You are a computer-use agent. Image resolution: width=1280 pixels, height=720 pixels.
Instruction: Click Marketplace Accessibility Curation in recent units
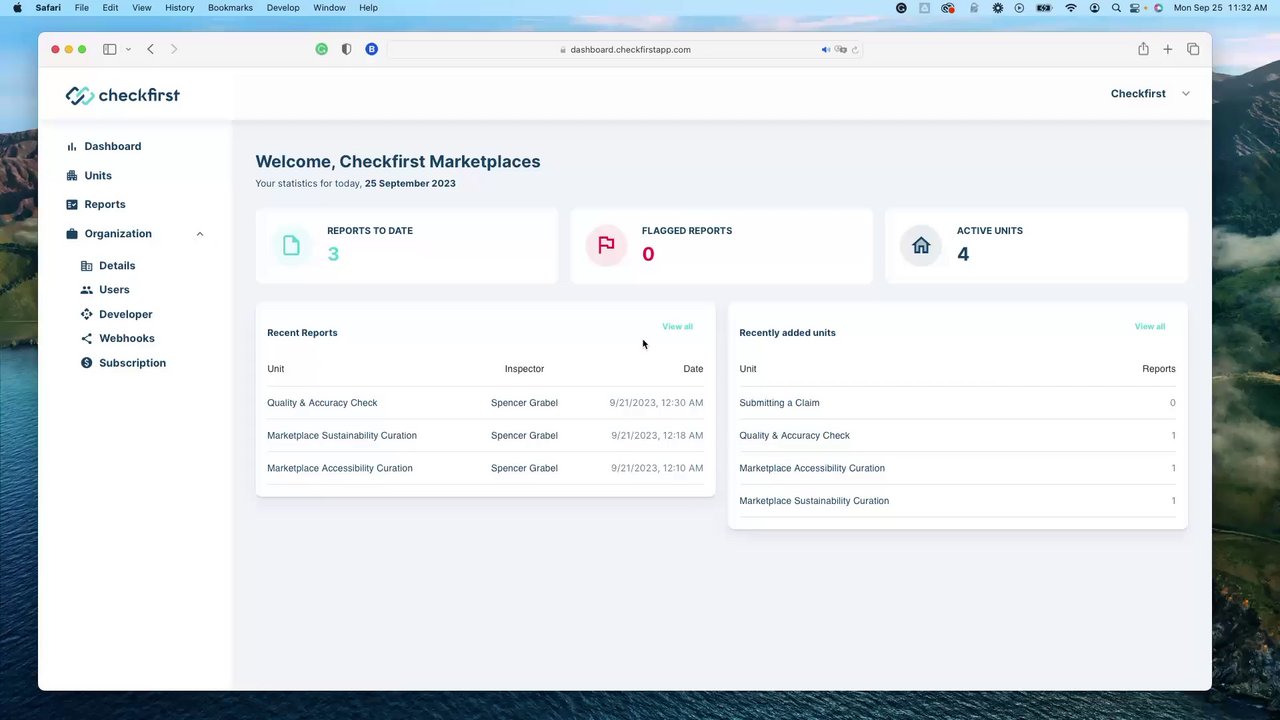click(812, 468)
